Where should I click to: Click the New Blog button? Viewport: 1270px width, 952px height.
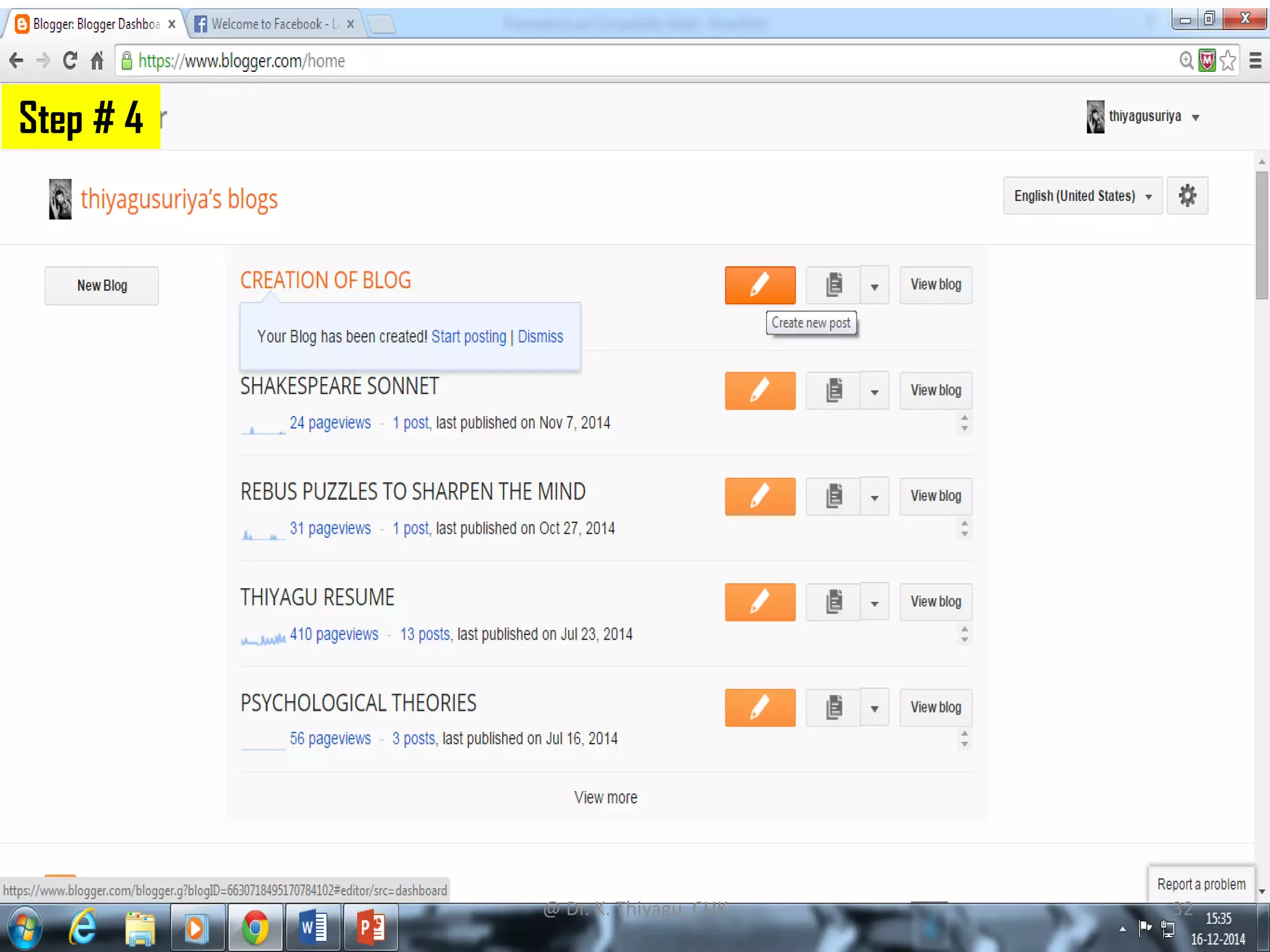tap(102, 286)
